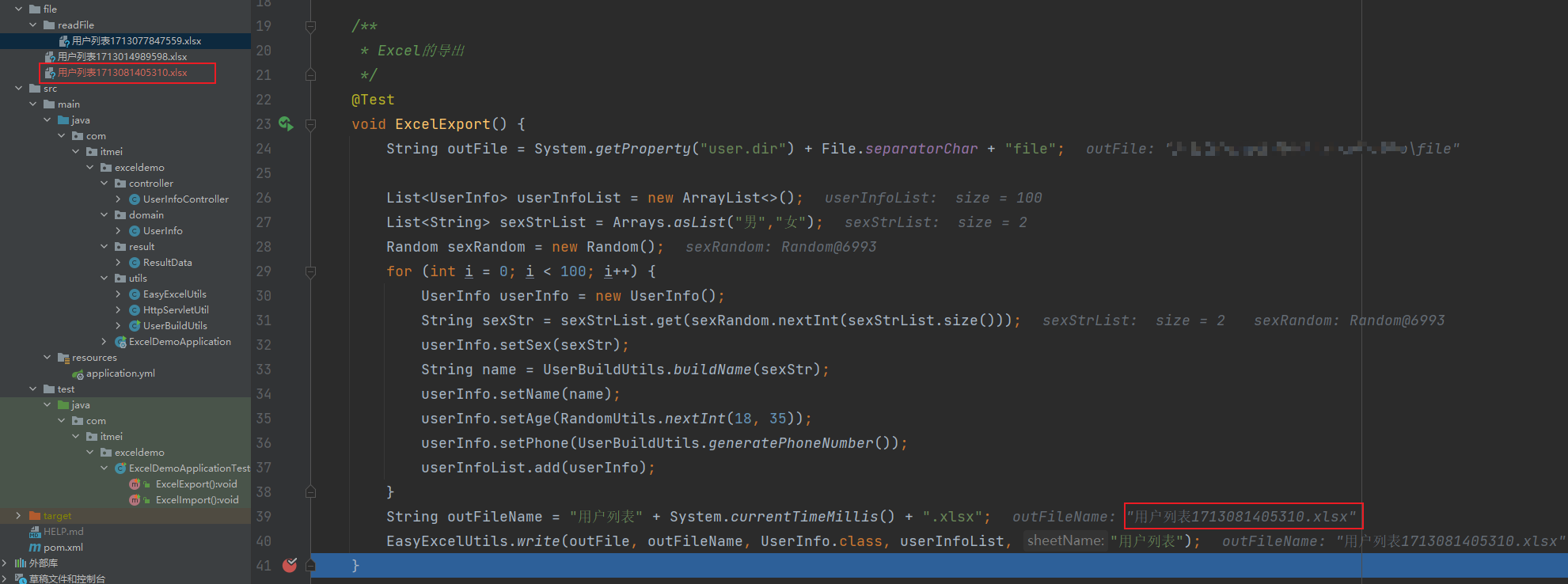Image resolution: width=1568 pixels, height=584 pixels.
Task: Collapse the test folder
Action: pos(33,389)
